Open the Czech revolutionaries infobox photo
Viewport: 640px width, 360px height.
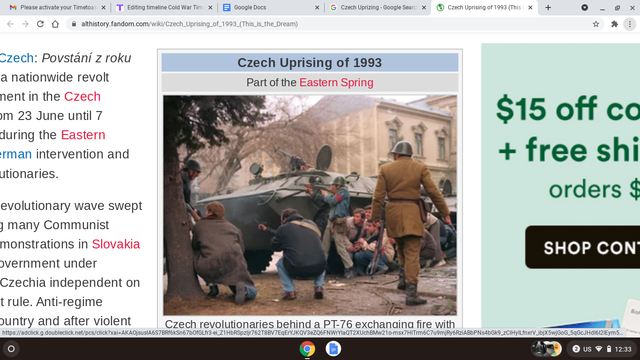(x=310, y=205)
